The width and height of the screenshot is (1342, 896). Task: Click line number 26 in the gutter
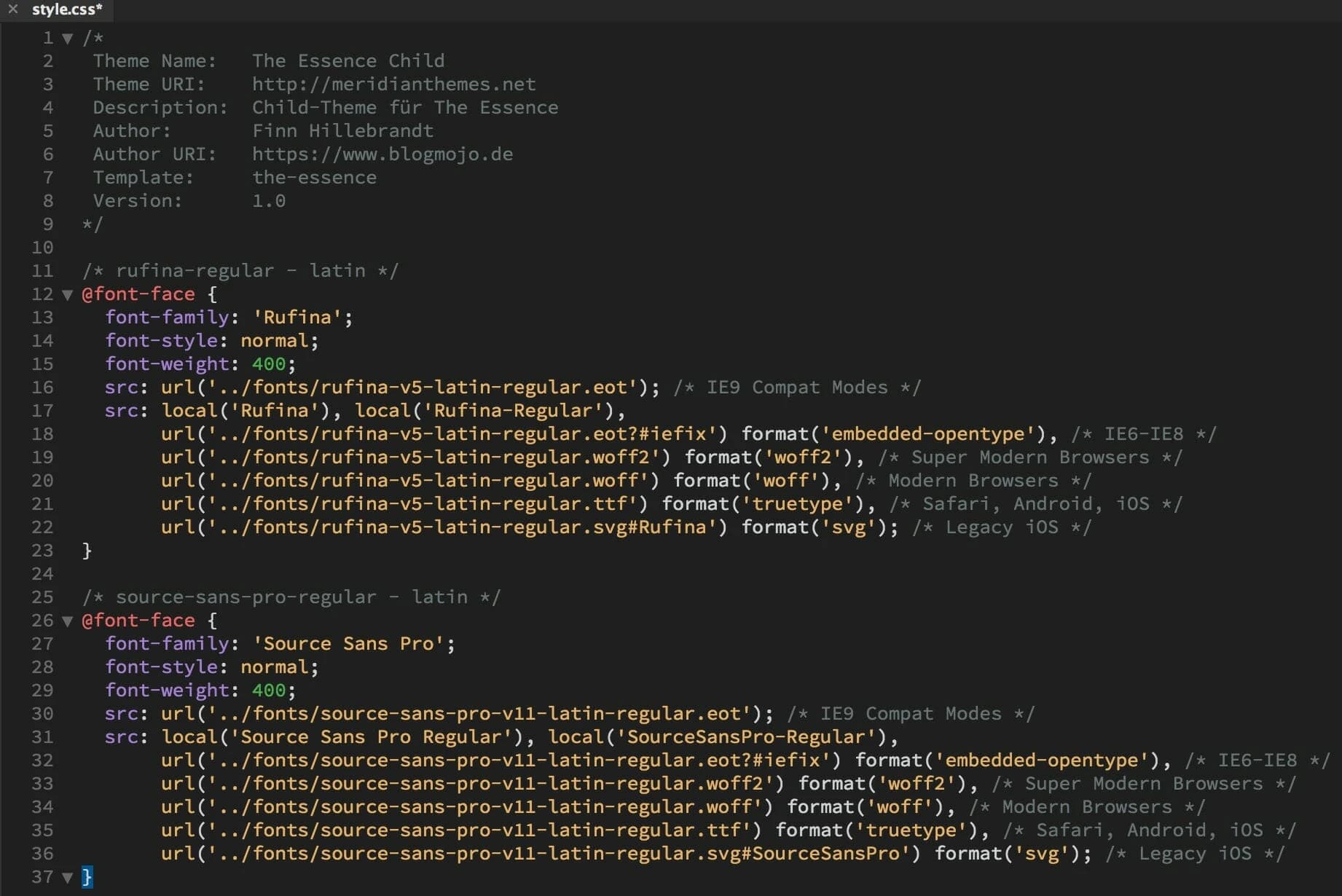pyautogui.click(x=42, y=620)
